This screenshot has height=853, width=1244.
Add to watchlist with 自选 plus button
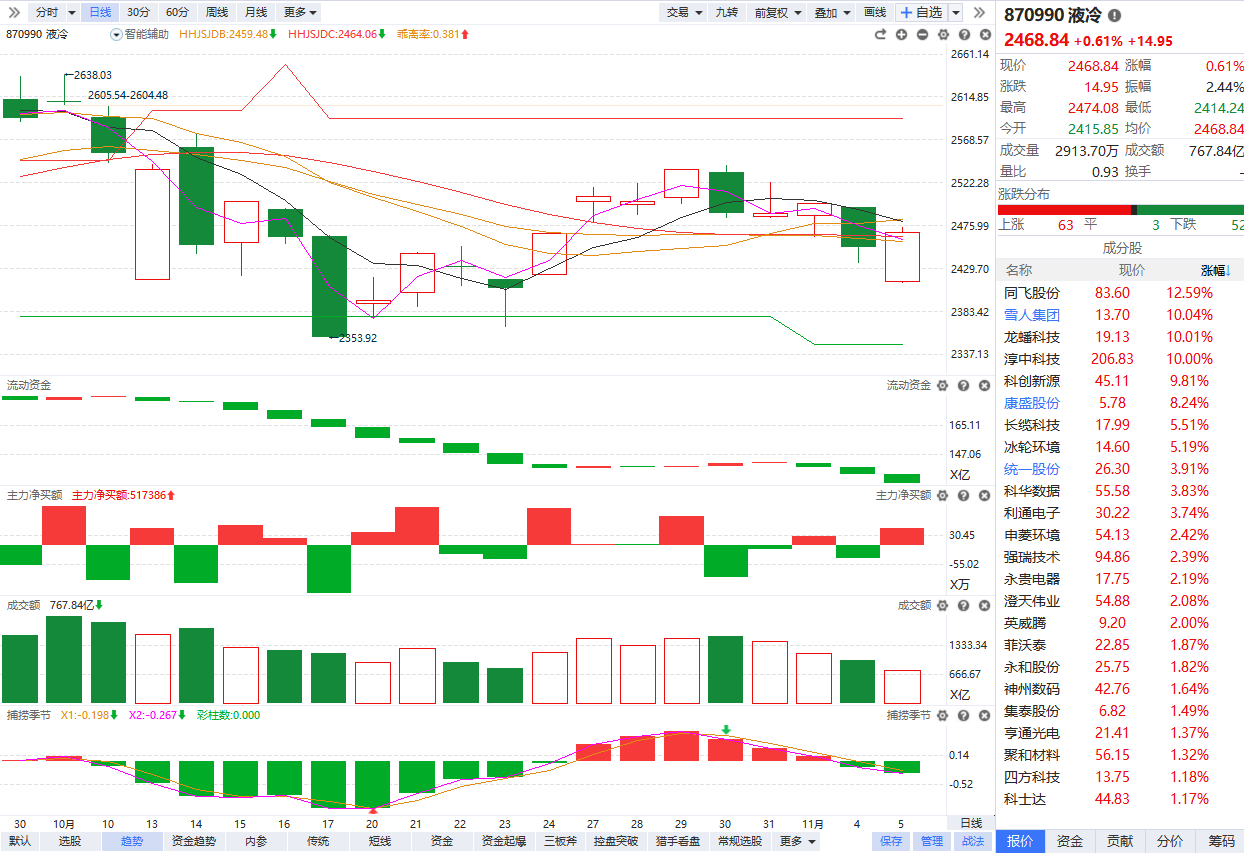920,12
